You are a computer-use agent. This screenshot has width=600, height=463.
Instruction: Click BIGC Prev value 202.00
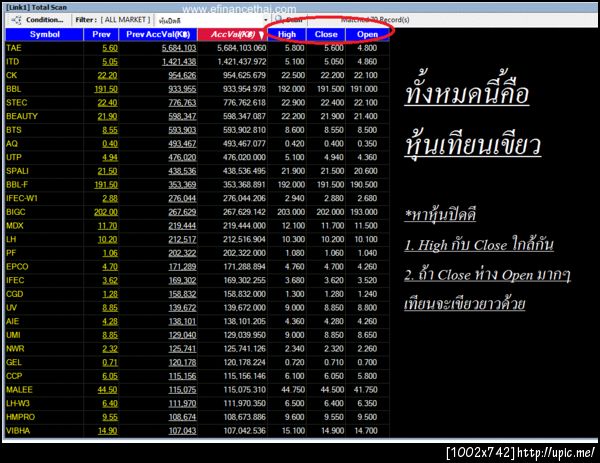(106, 212)
